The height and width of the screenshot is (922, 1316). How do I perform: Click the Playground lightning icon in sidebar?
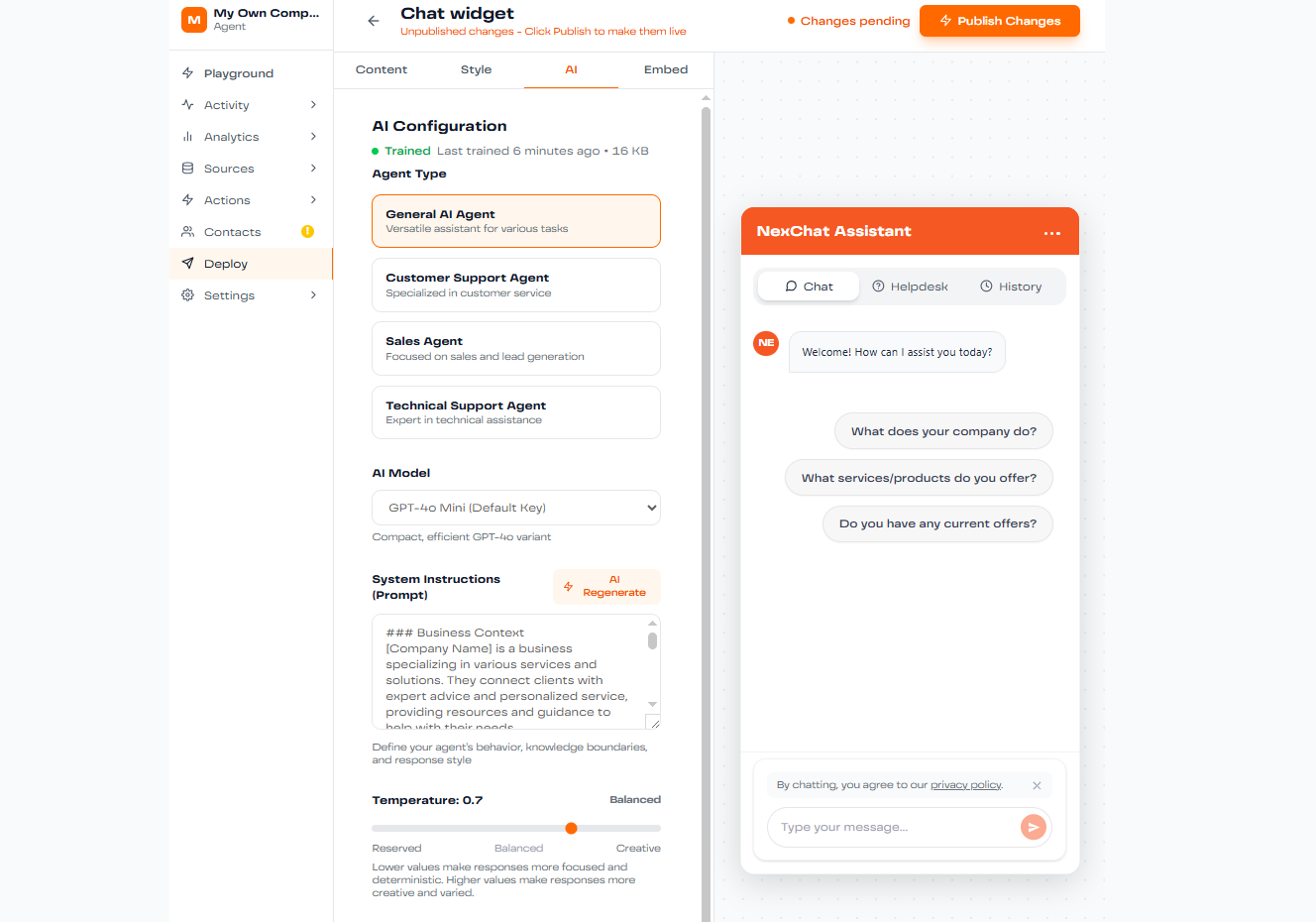pyautogui.click(x=188, y=73)
